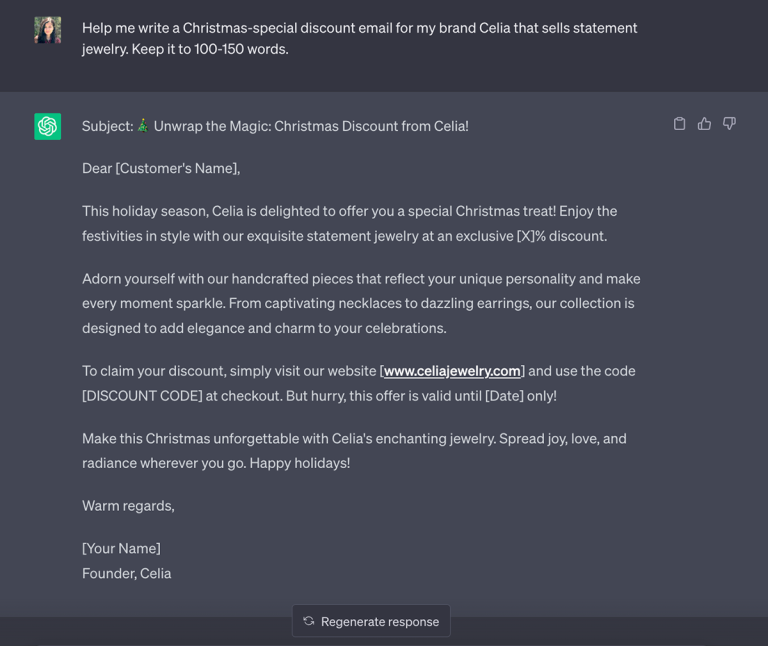Click the ChatGPT logo avatar
Screen dimensions: 768x646
pos(47,126)
